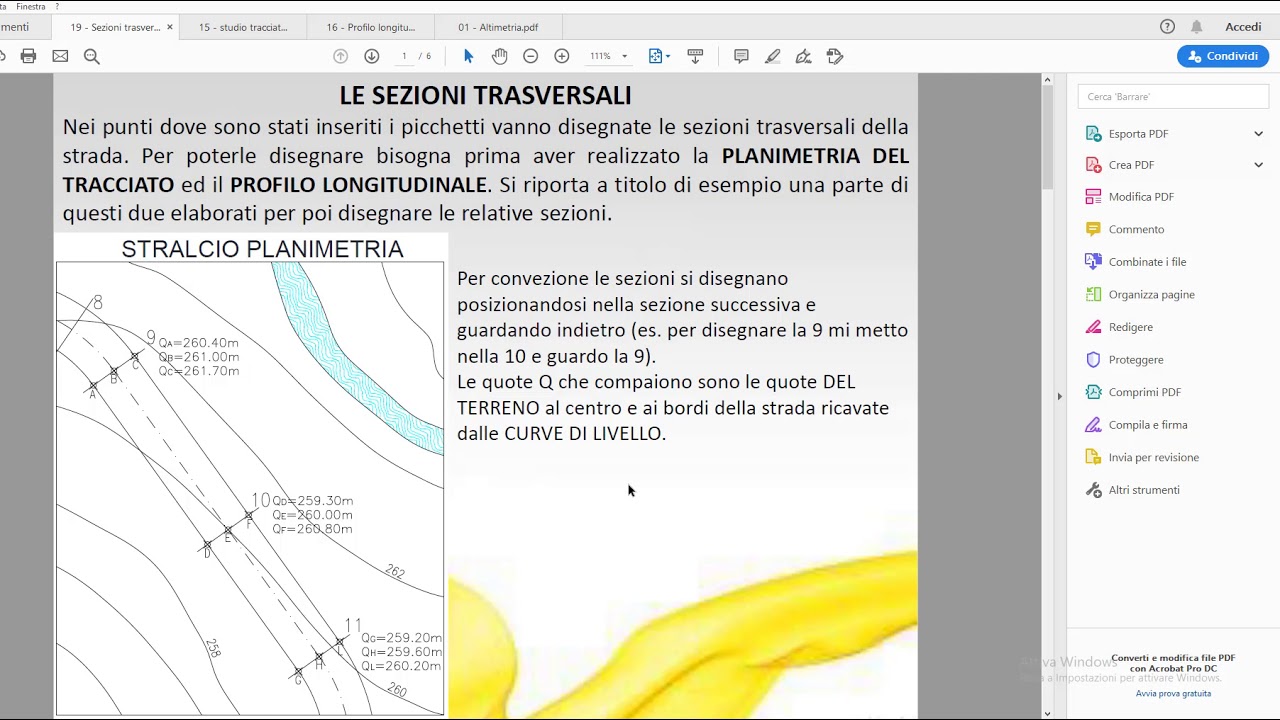The image size is (1280, 720).
Task: Open the Comprimi PDF tool
Action: click(x=1144, y=392)
